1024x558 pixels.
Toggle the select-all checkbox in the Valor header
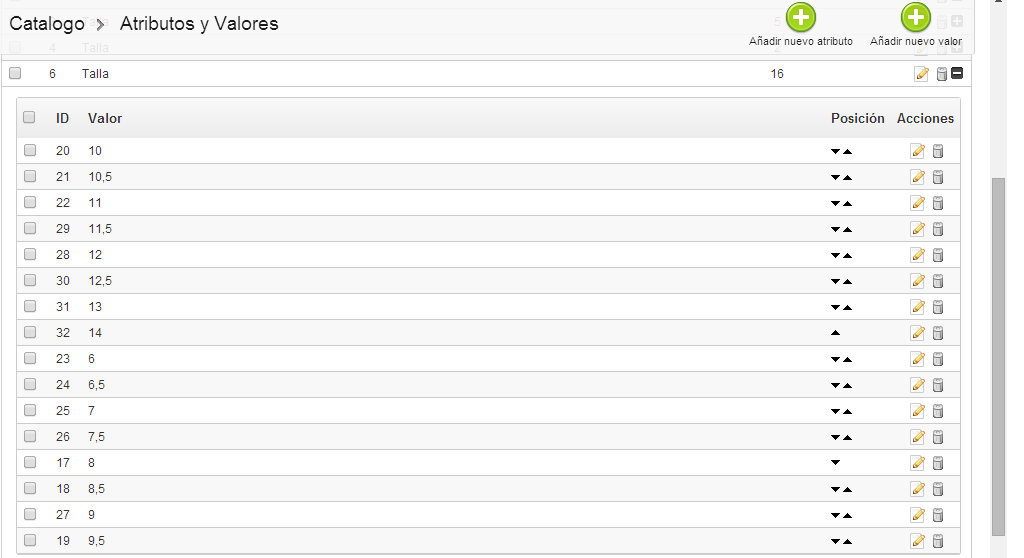30,118
